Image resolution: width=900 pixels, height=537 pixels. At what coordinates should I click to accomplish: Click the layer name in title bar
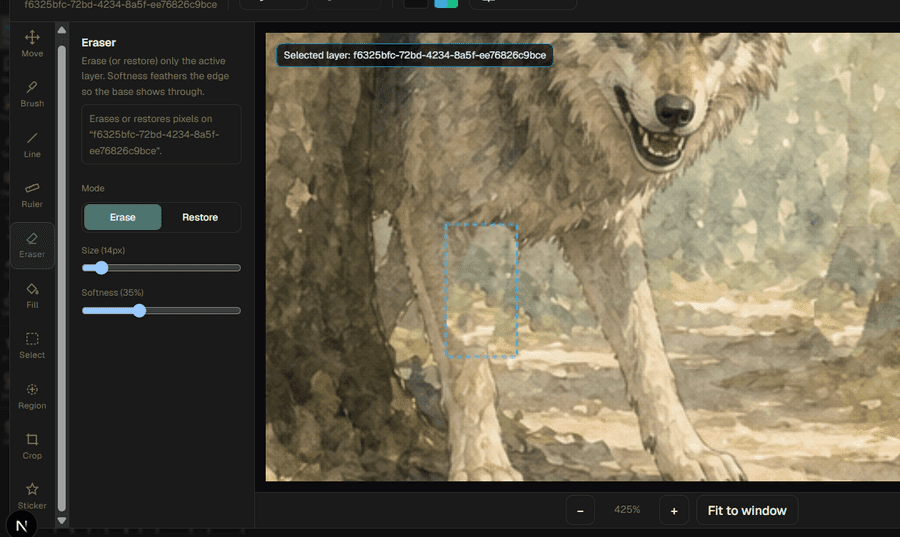pyautogui.click(x=121, y=5)
